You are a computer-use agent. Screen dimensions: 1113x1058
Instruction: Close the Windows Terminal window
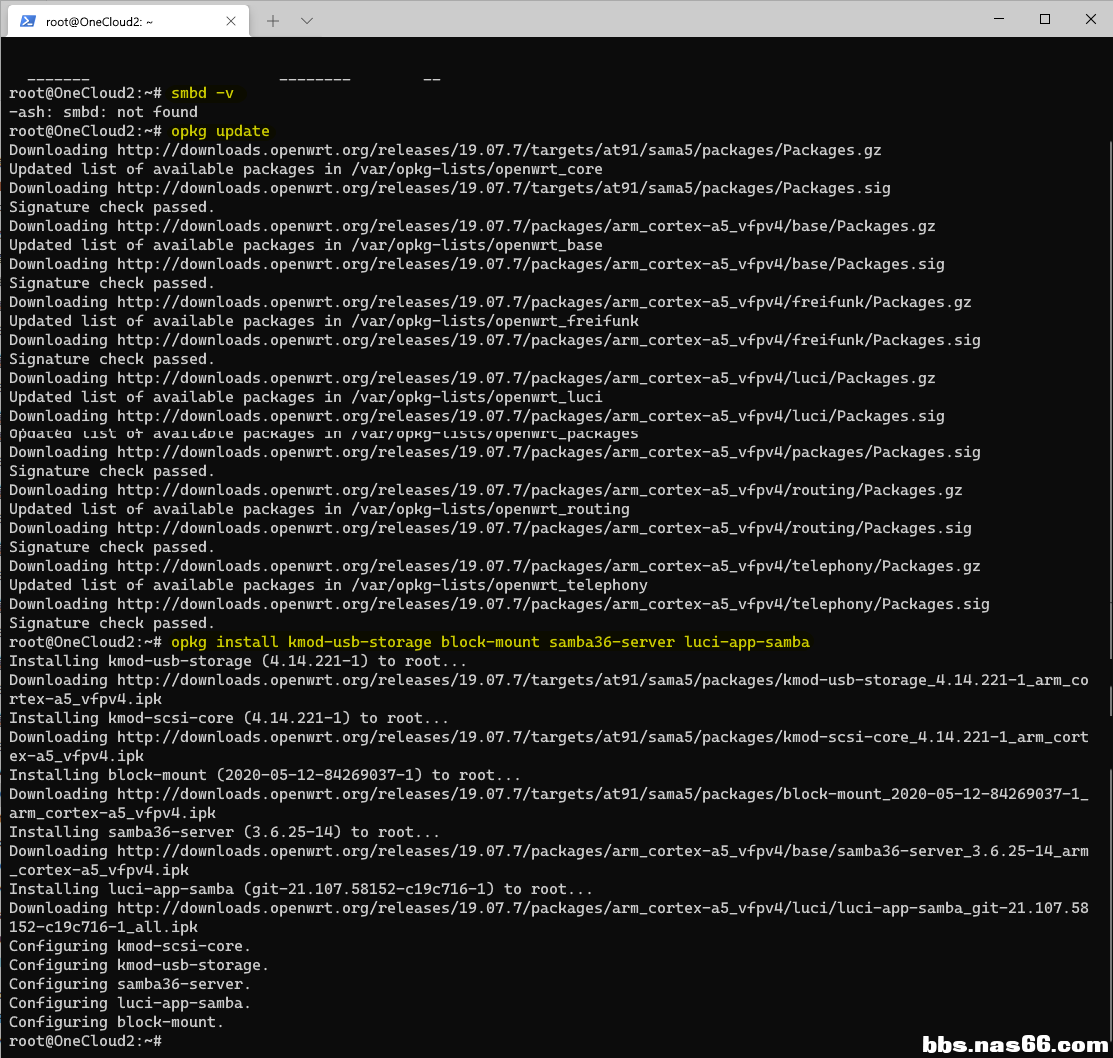tap(1090, 19)
